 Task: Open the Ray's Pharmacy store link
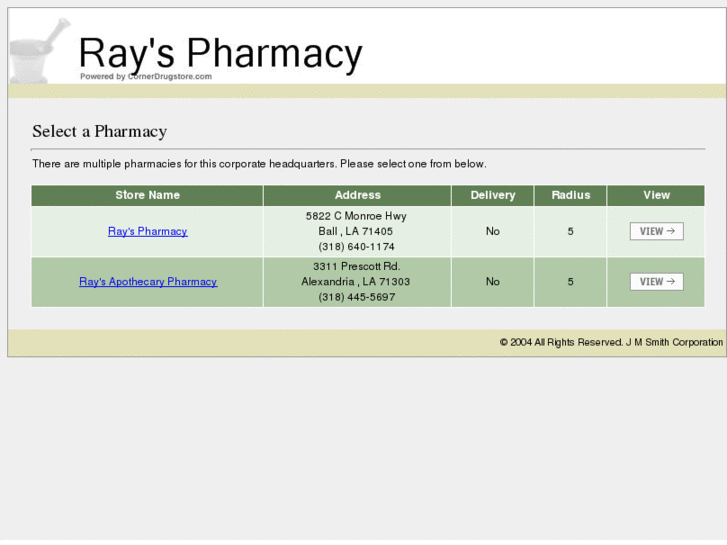(x=147, y=231)
